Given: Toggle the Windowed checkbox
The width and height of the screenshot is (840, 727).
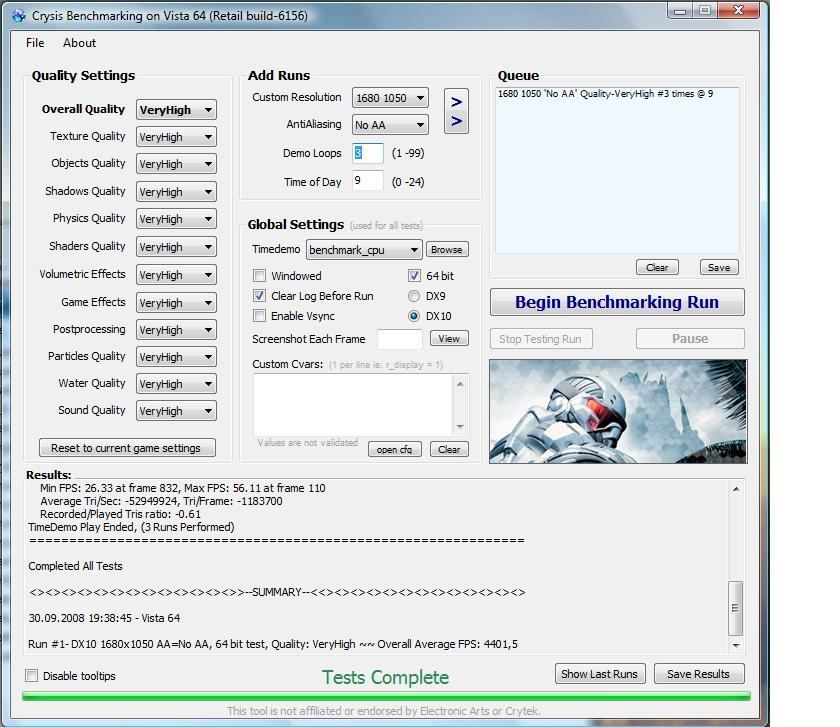Looking at the screenshot, I should tap(259, 276).
